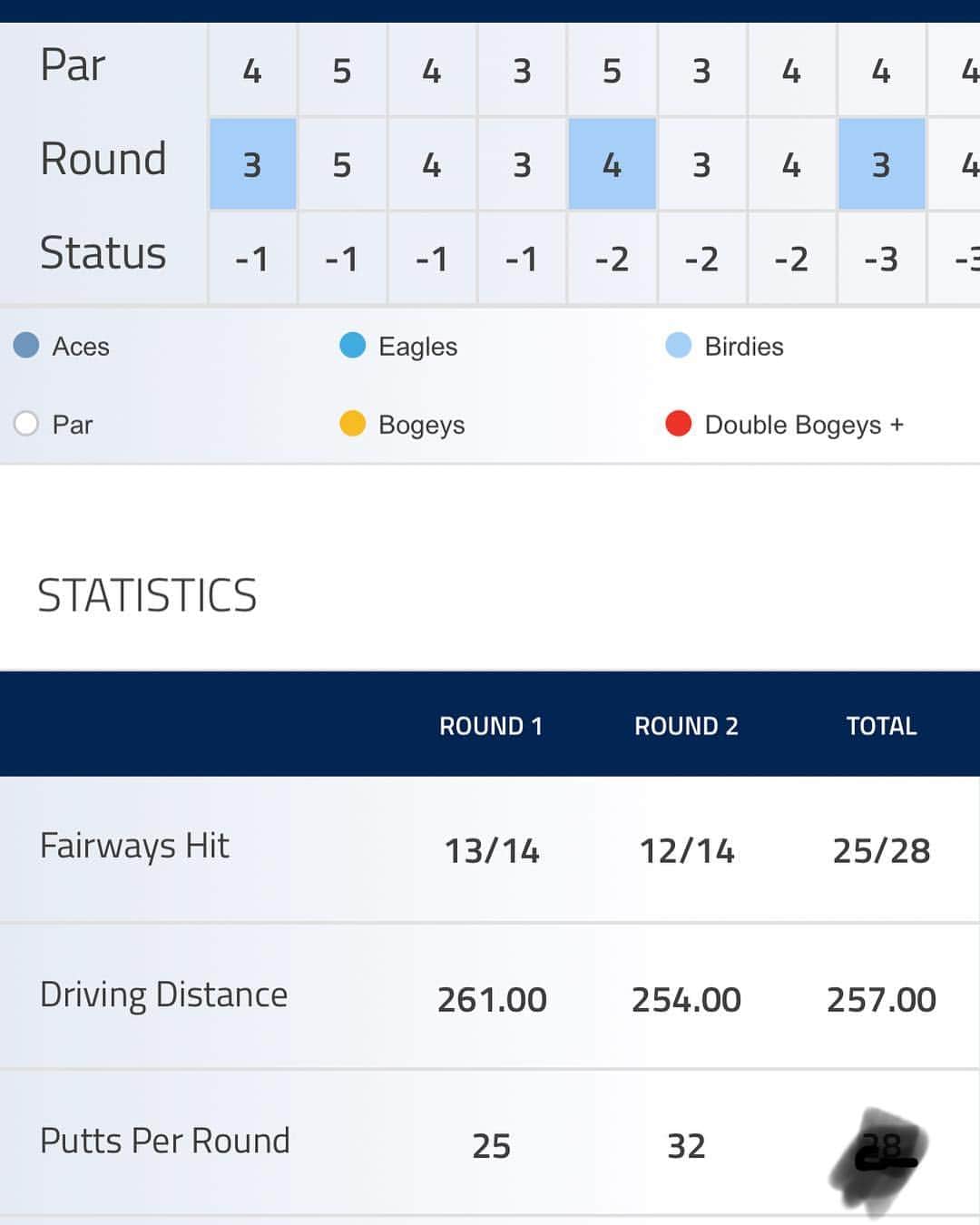Tap the eighth hole birdie score 3
980x1225 pixels.
pyautogui.click(x=882, y=164)
